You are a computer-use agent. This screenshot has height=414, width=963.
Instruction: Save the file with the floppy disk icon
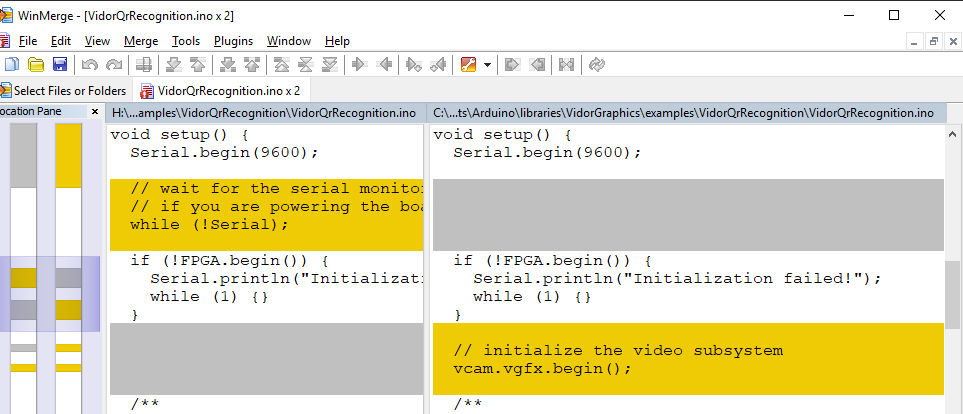tap(60, 64)
